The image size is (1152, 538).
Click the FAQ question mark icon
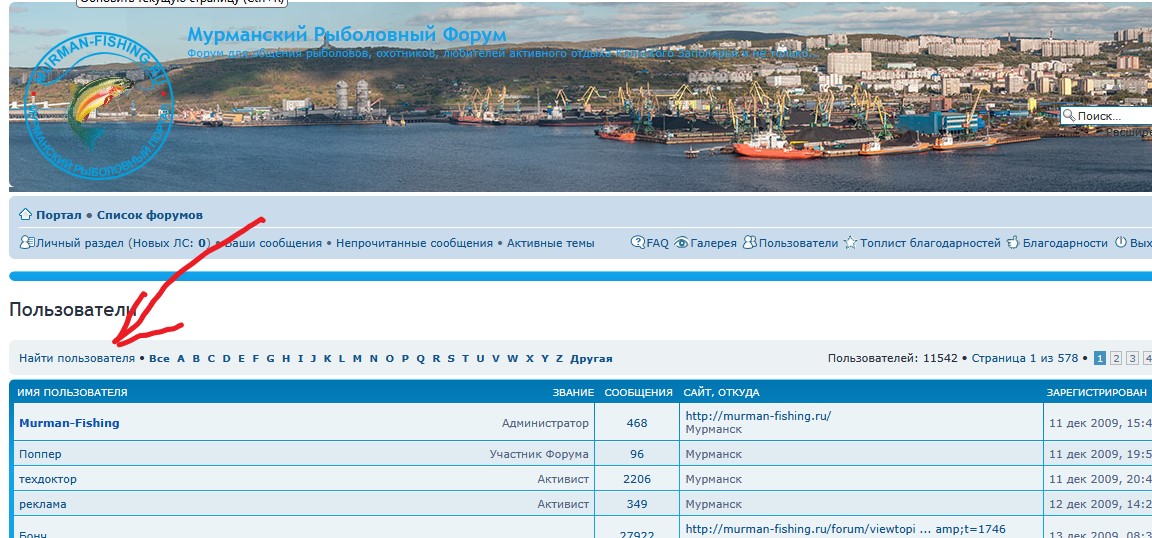coord(637,243)
